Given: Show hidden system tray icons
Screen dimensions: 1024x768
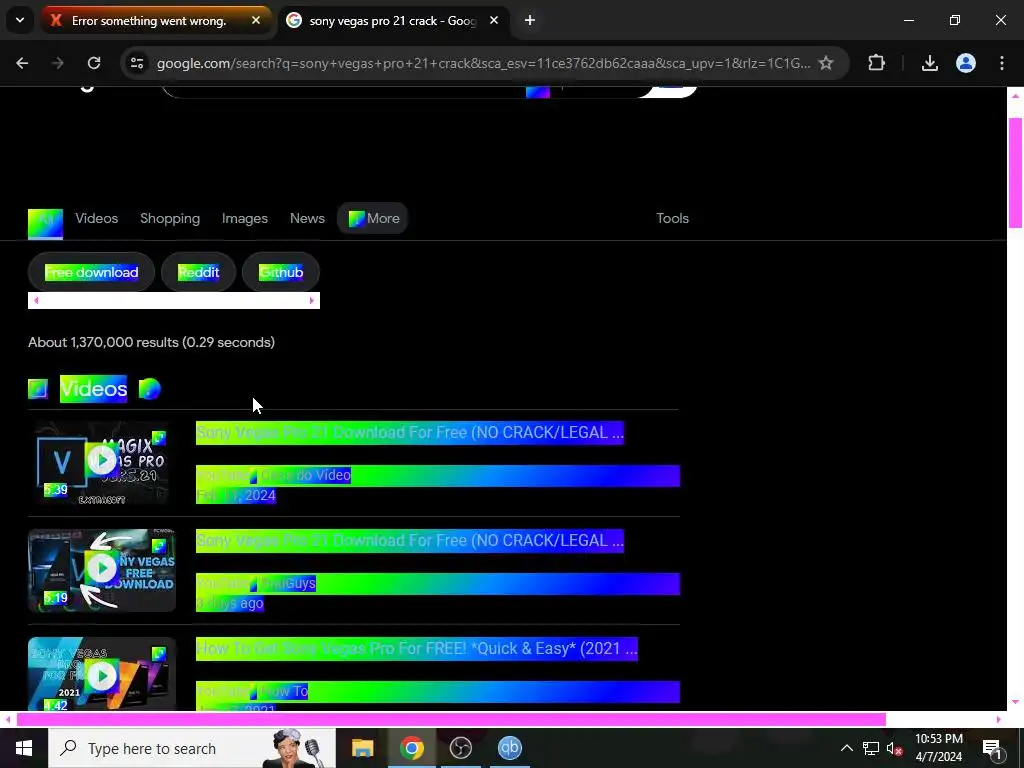Looking at the screenshot, I should (846, 748).
